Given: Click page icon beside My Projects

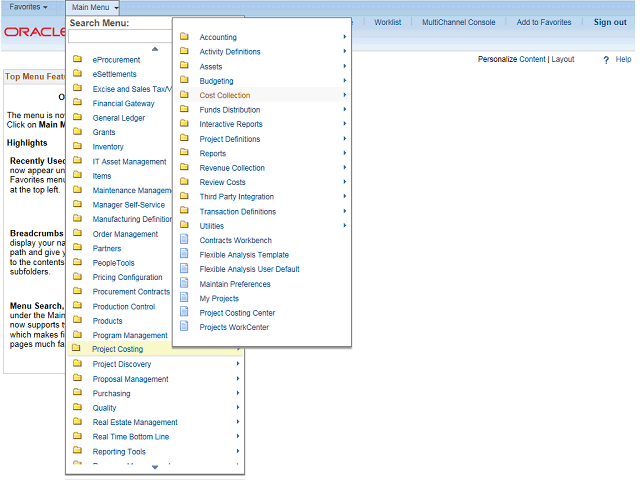Looking at the screenshot, I should pyautogui.click(x=184, y=297).
